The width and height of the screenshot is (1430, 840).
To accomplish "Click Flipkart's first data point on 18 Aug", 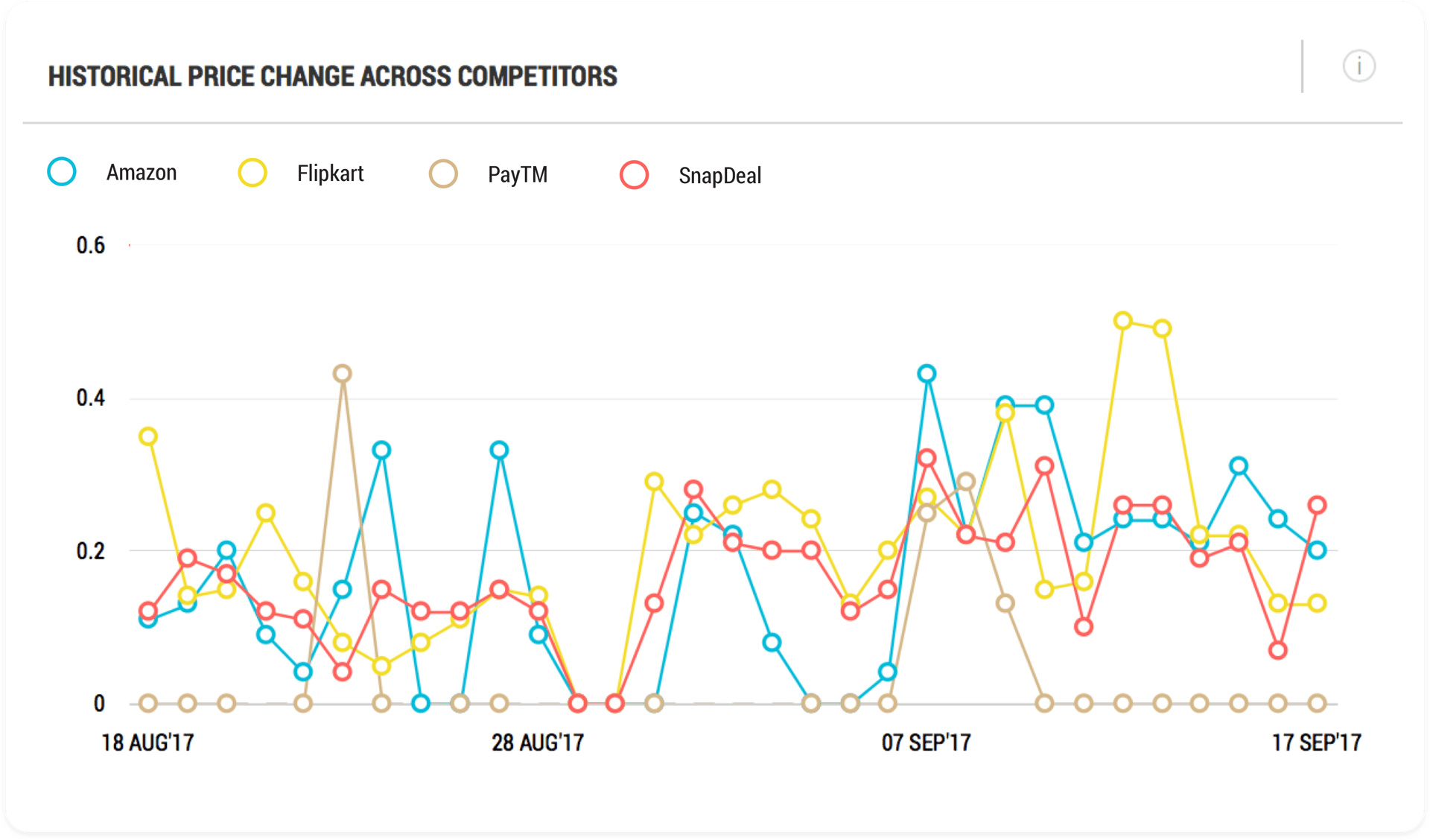I will point(148,436).
